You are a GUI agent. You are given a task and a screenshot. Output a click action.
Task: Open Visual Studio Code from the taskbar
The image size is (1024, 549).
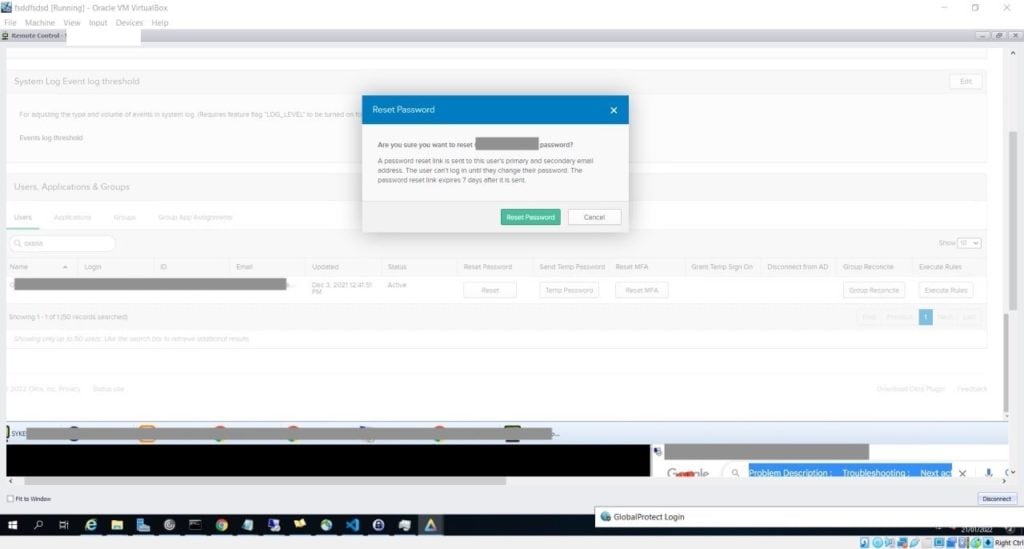[352, 525]
